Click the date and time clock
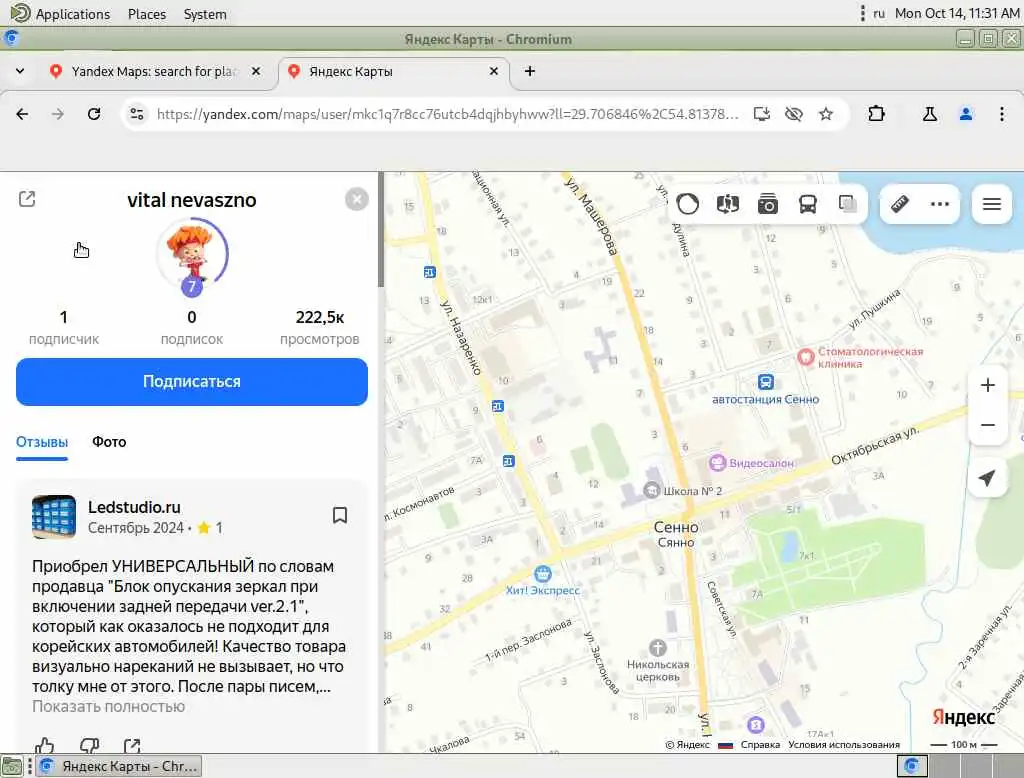 957,13
